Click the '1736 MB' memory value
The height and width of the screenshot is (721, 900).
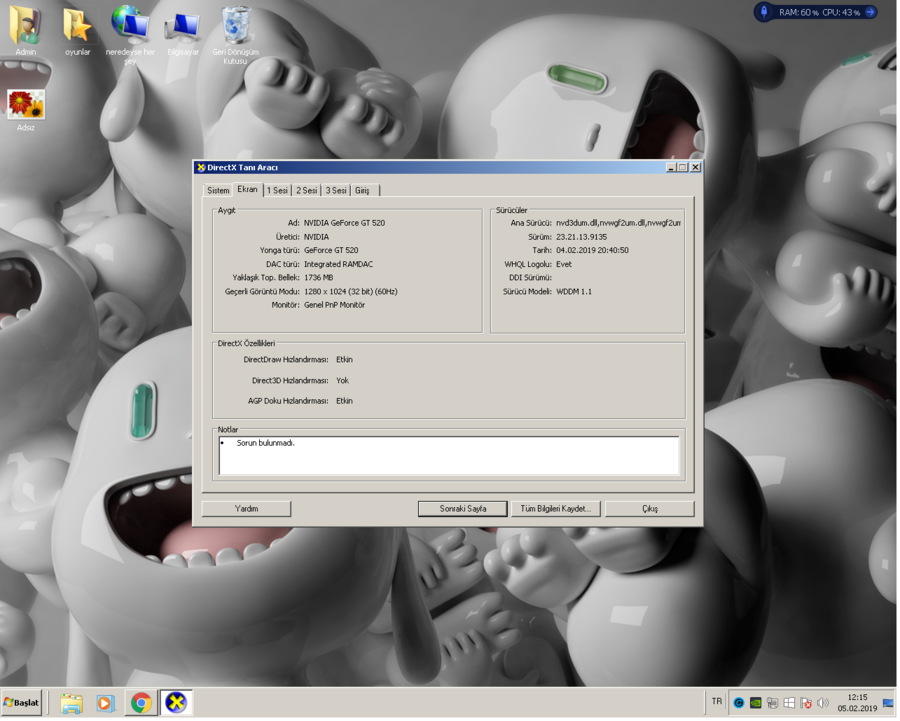click(319, 278)
